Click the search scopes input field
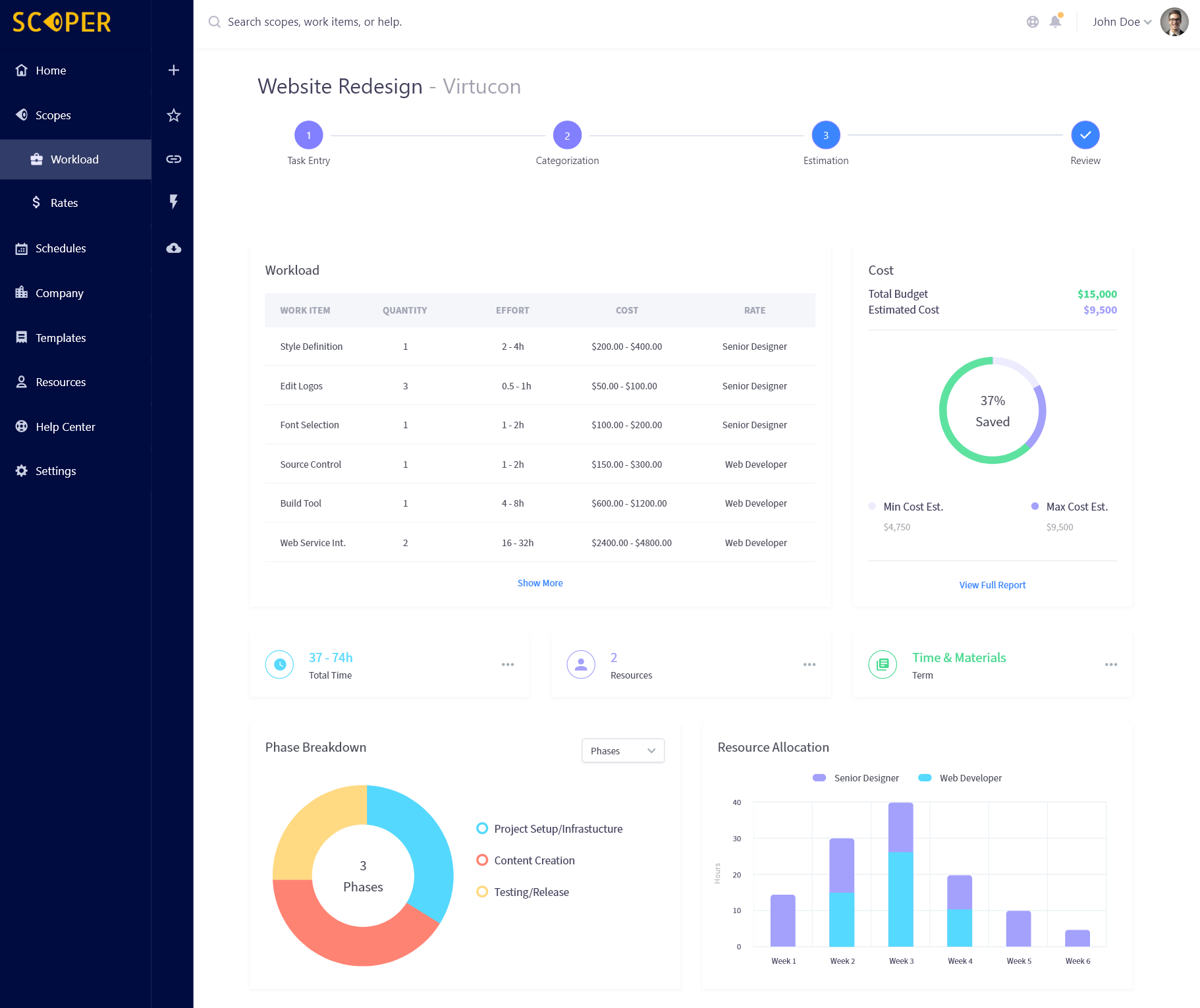This screenshot has width=1200, height=1008. pyautogui.click(x=315, y=22)
